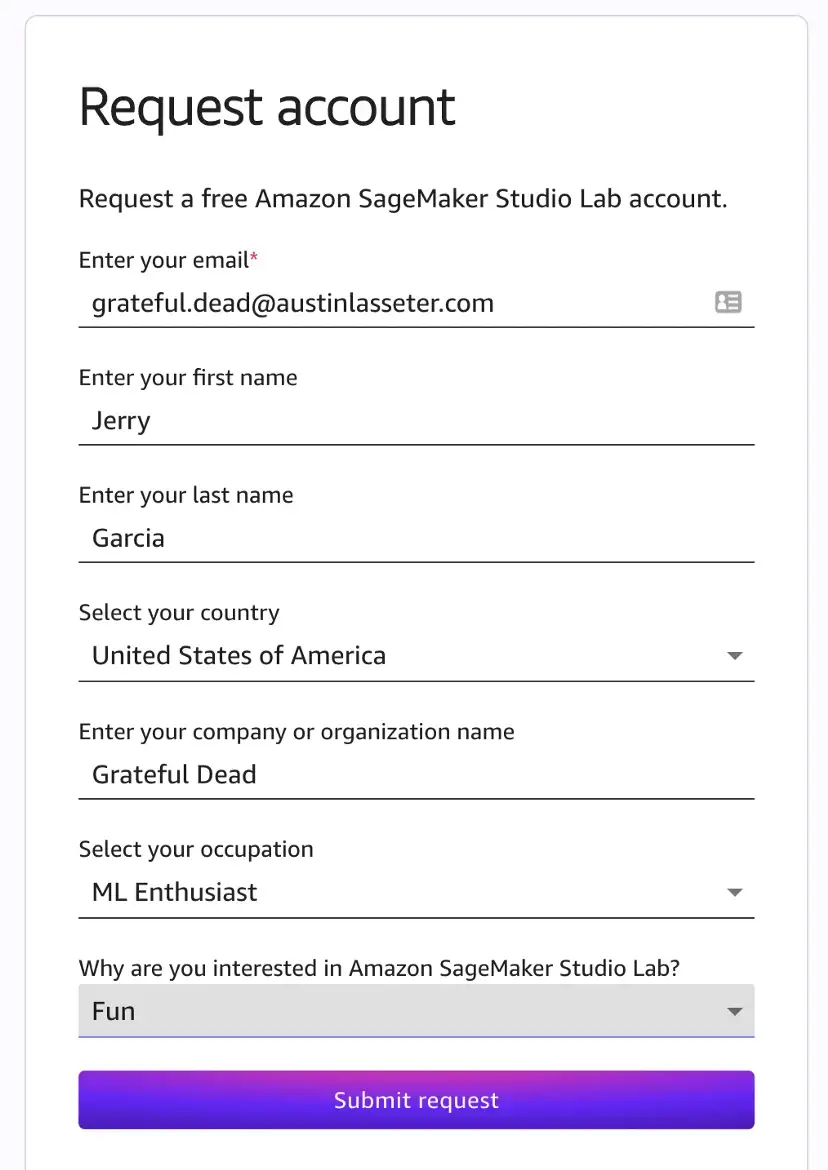Click the last name field containing Garcia
The width and height of the screenshot is (828, 1170).
(416, 538)
